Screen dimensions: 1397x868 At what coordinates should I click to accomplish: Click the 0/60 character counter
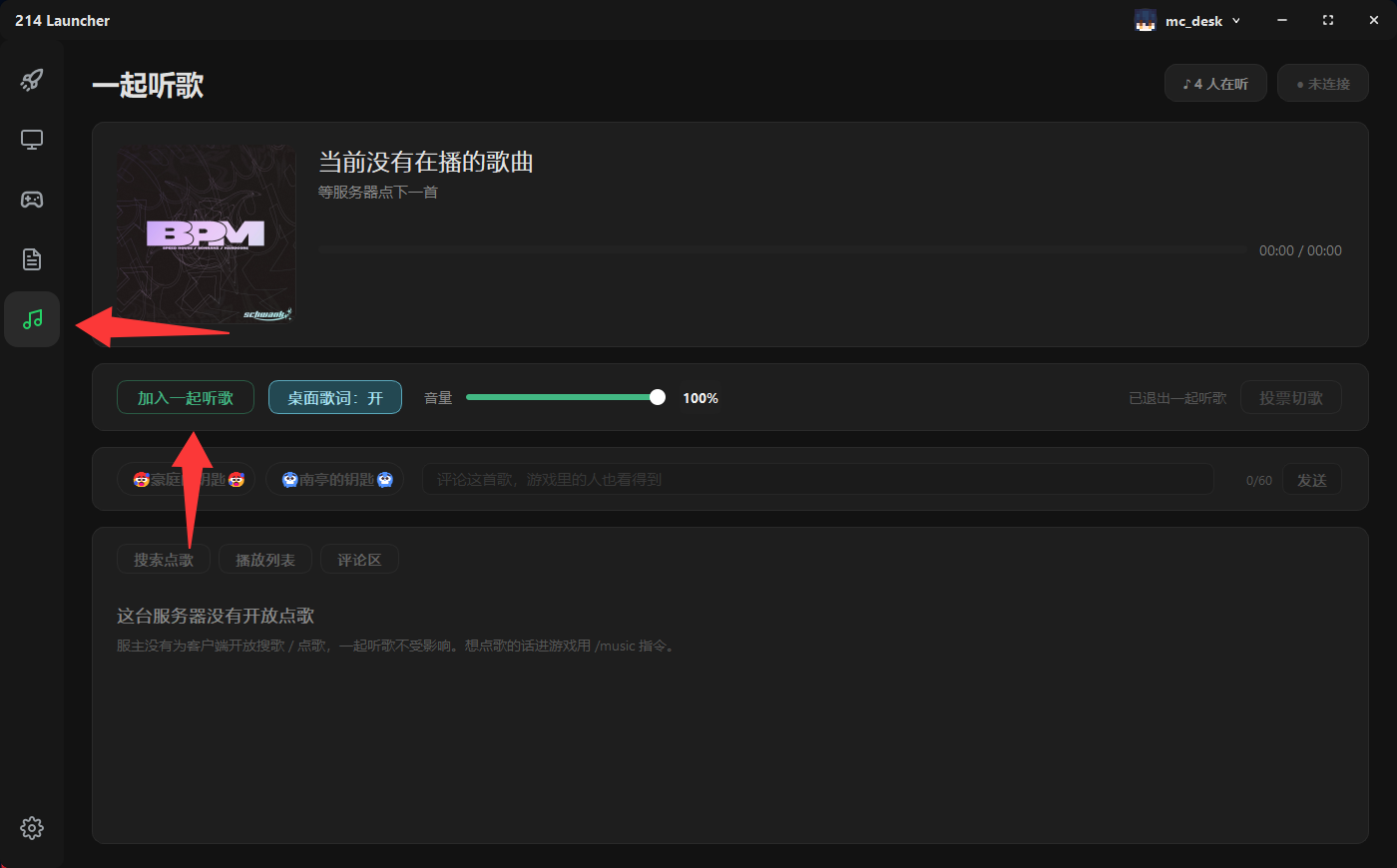coord(1259,481)
